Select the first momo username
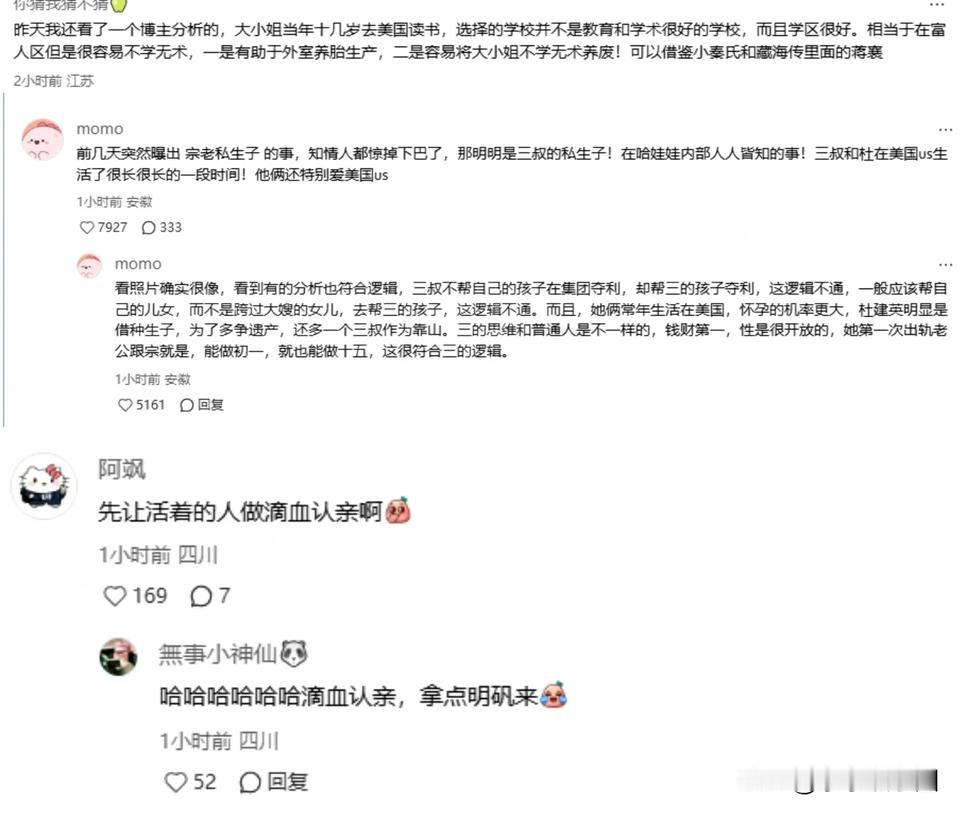Image resolution: width=960 pixels, height=814 pixels. click(100, 129)
